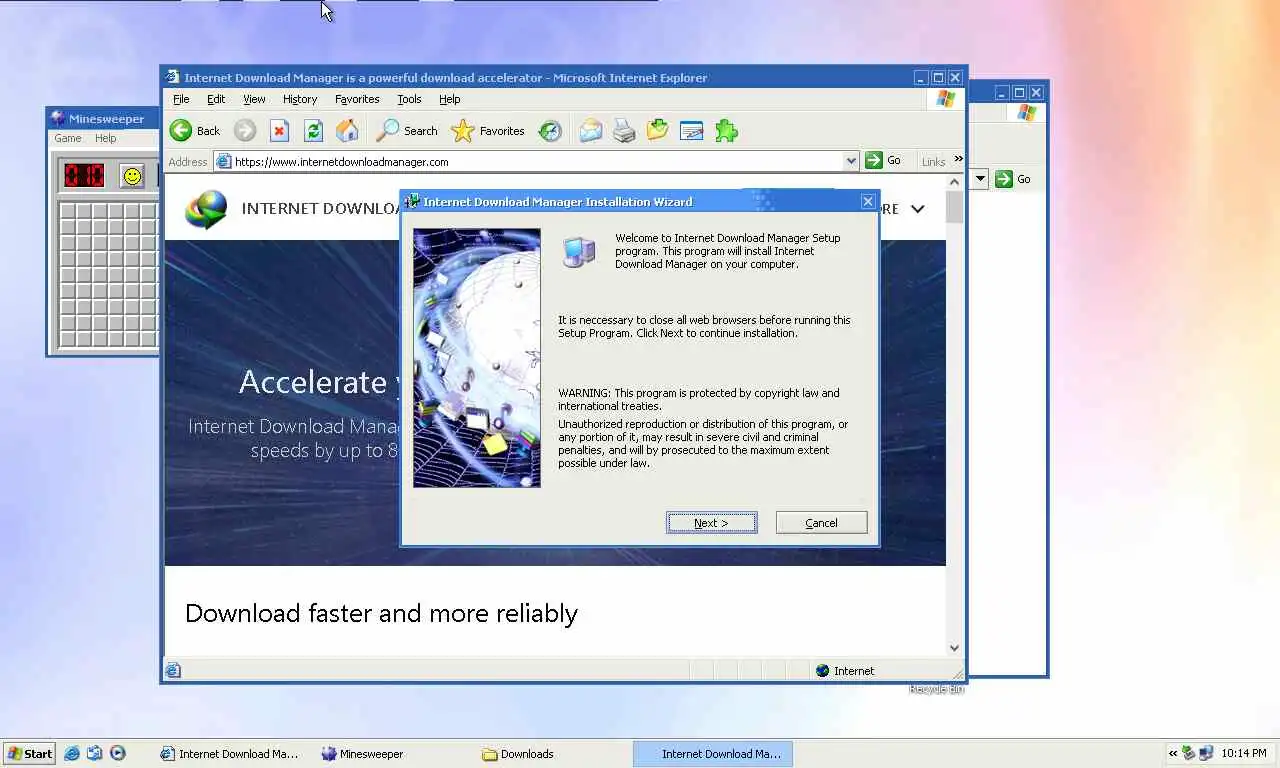Open the Favorites menu

357,99
